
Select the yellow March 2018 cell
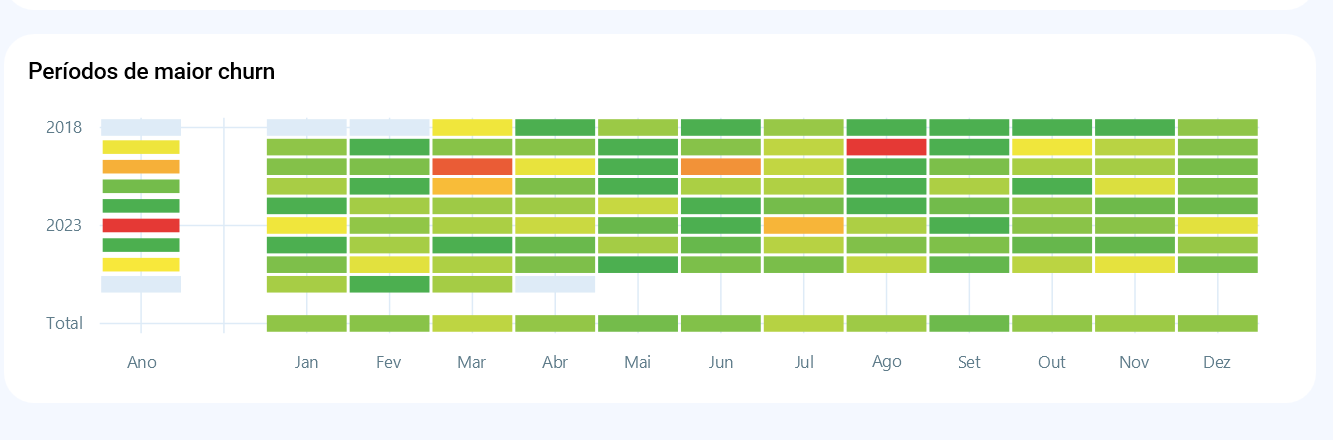tap(472, 127)
